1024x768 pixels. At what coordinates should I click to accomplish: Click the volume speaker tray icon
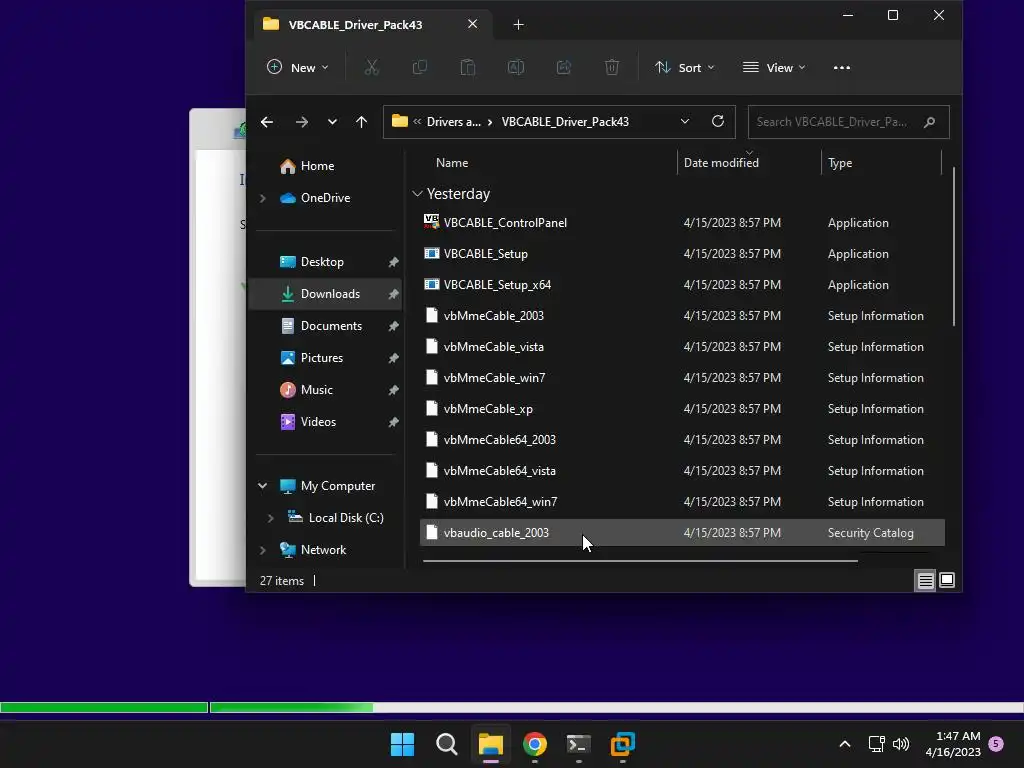point(901,744)
